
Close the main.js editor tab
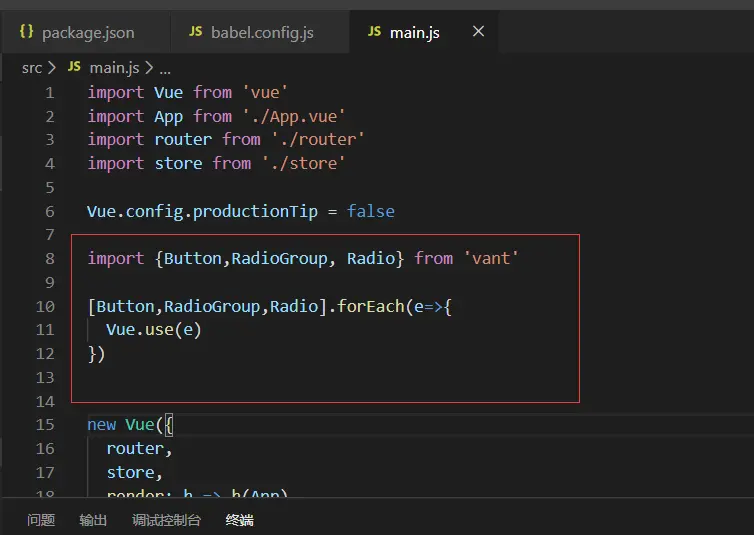coord(478,32)
